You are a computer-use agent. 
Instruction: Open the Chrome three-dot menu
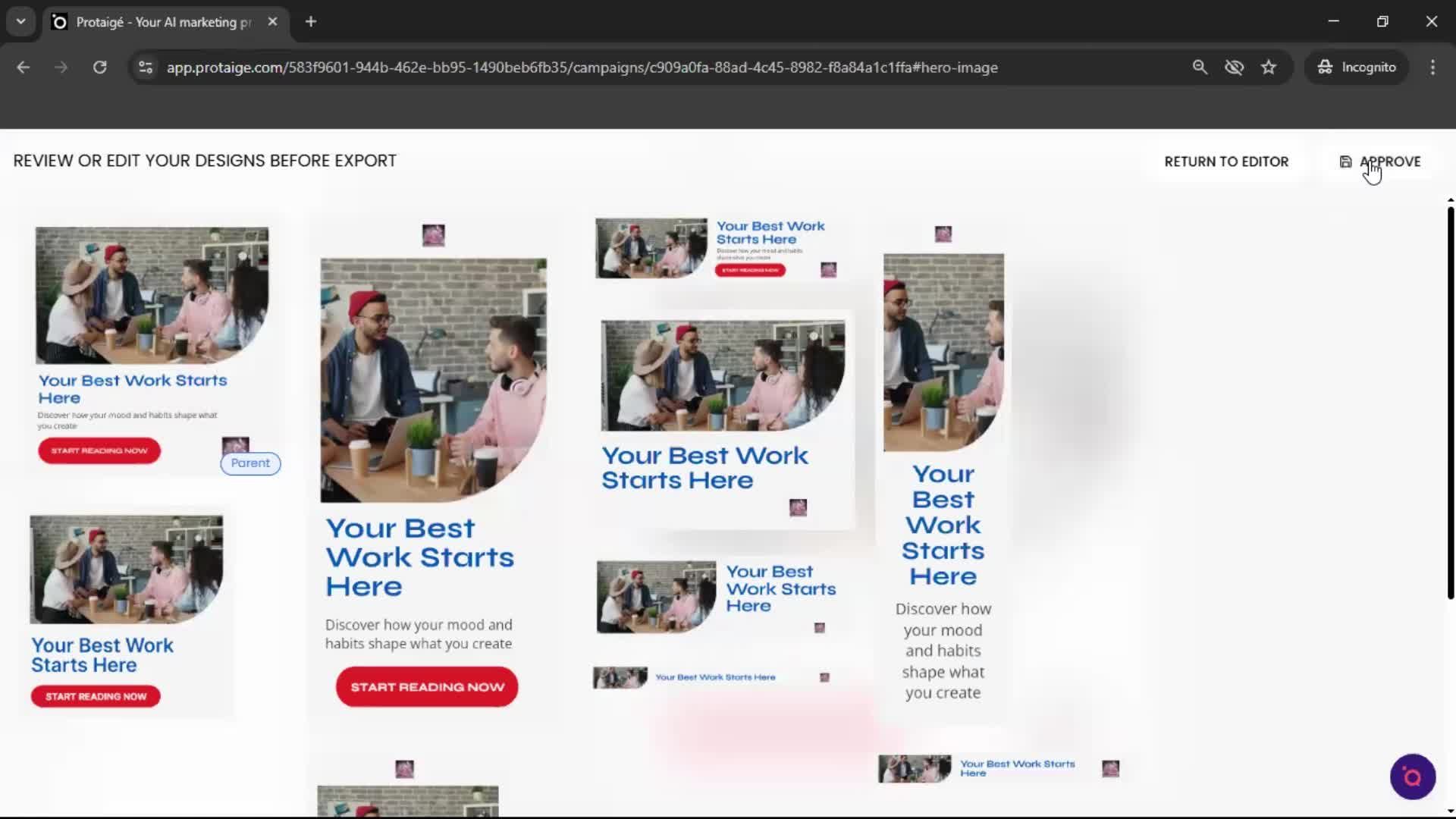coord(1432,67)
